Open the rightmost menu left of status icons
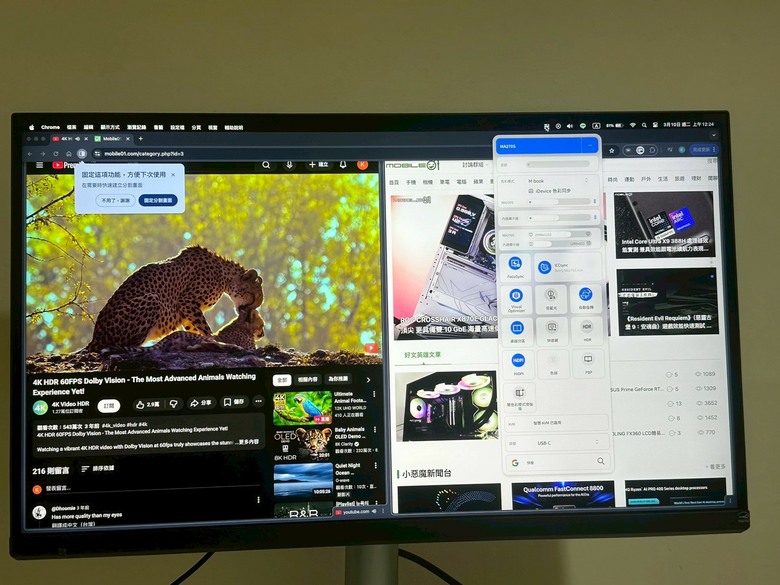This screenshot has height=585, width=780. coord(233,128)
